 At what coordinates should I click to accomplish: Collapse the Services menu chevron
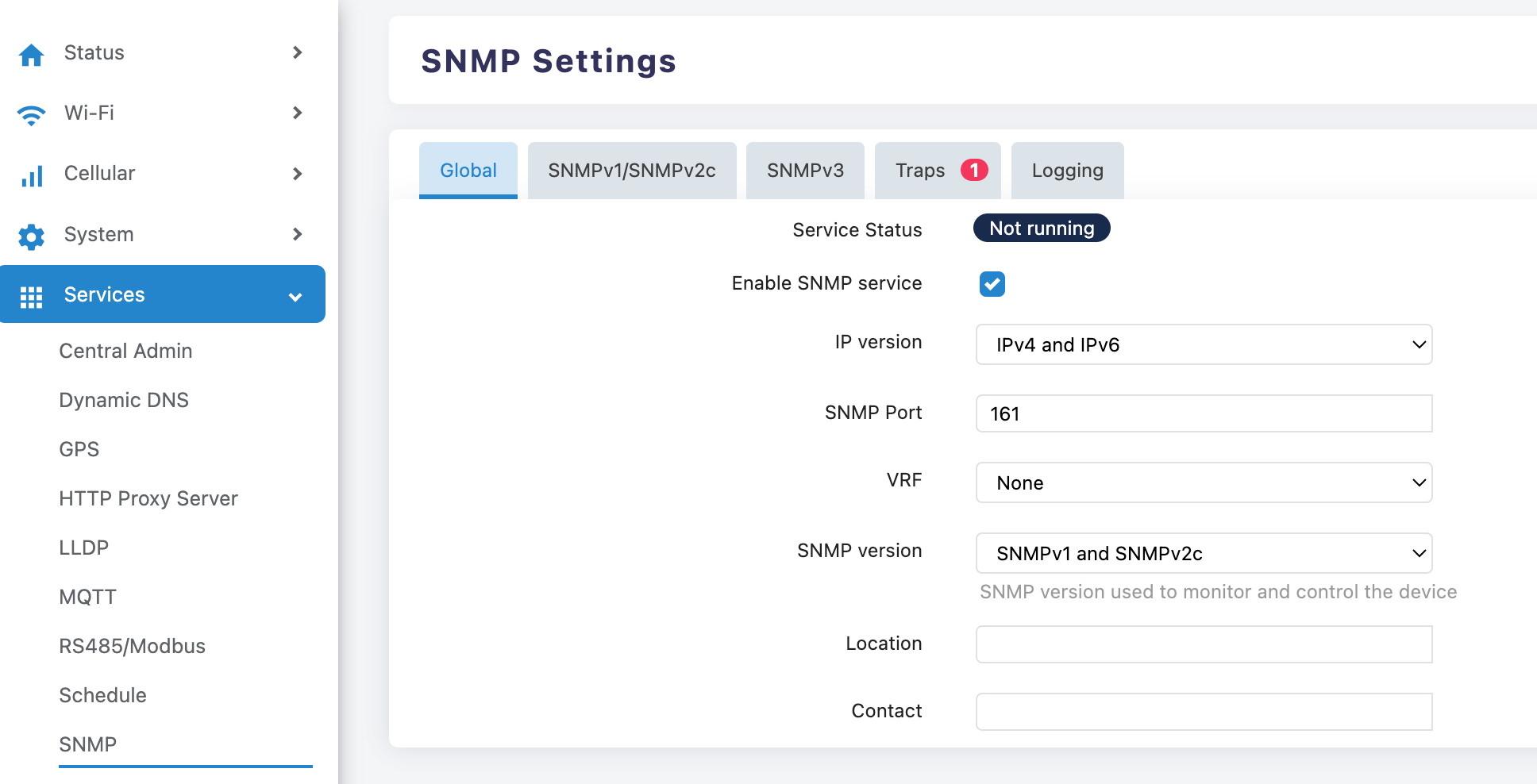pyautogui.click(x=295, y=297)
